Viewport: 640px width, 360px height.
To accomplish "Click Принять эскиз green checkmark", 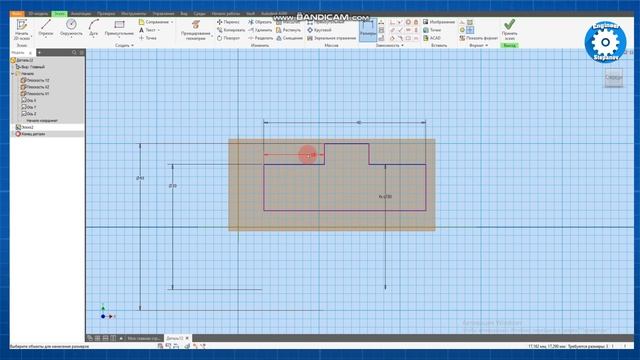I will [x=509, y=29].
